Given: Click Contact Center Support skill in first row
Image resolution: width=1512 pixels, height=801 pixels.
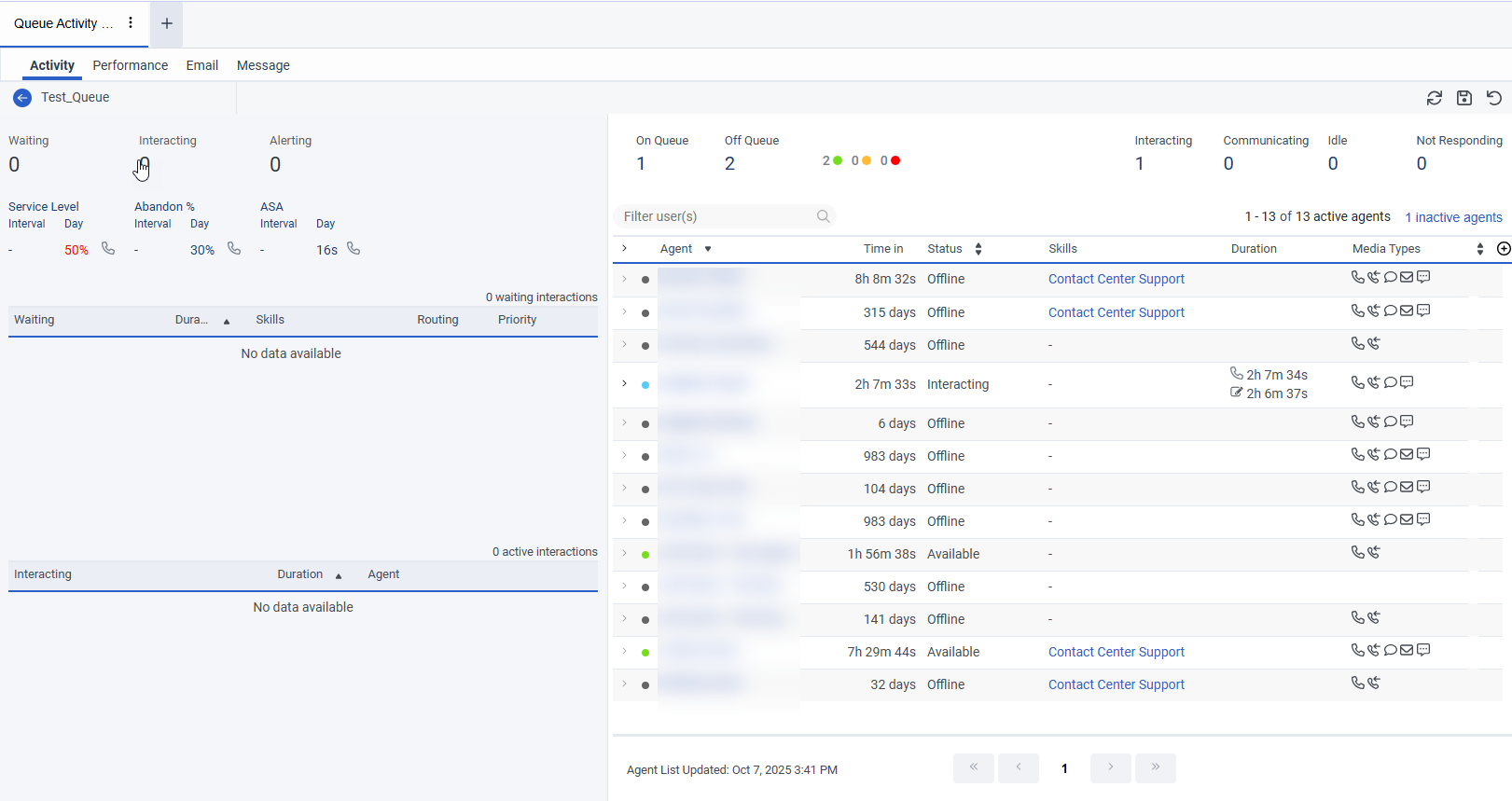Looking at the screenshot, I should coord(1116,279).
